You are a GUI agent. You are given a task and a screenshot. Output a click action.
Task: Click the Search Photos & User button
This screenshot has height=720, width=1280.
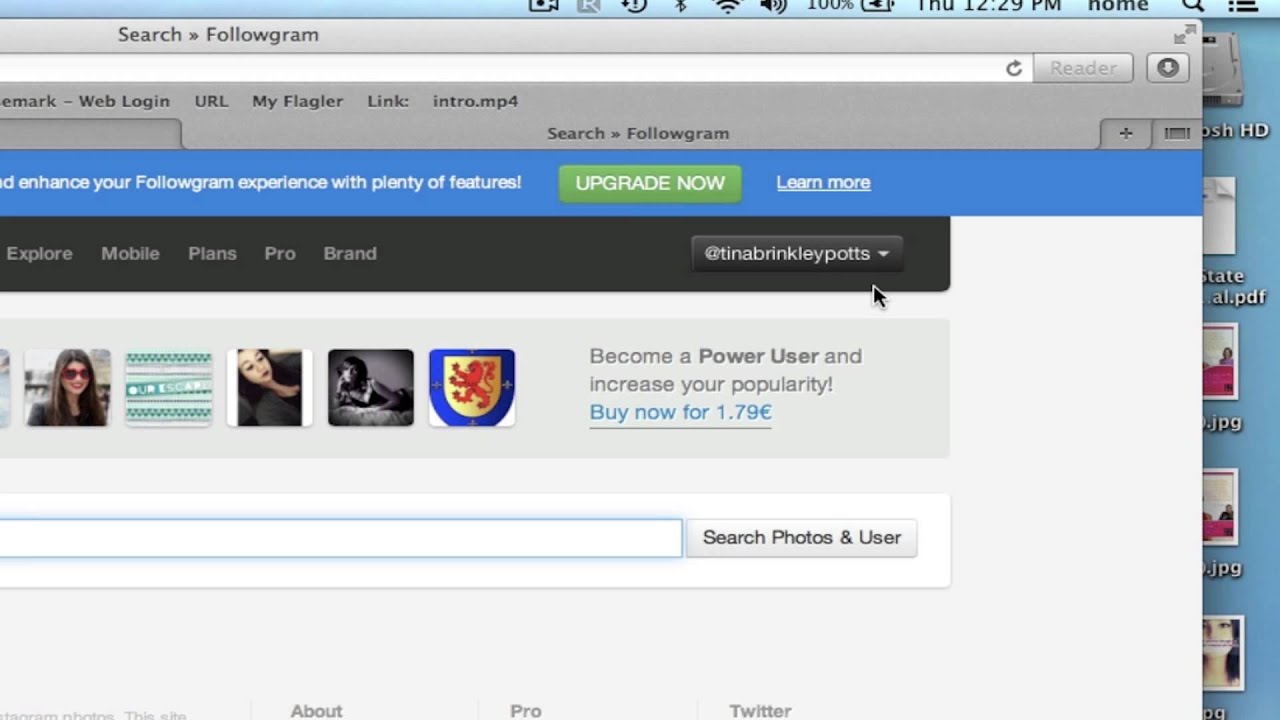802,538
